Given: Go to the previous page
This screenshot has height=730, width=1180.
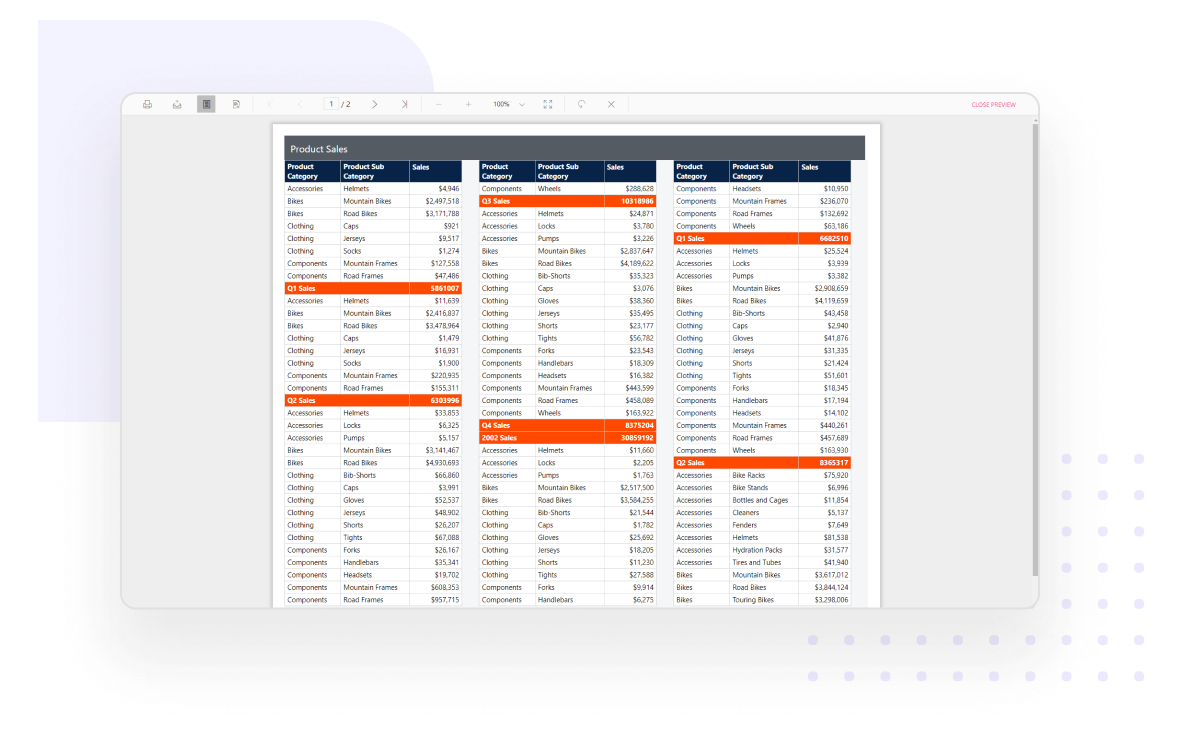Looking at the screenshot, I should click(300, 105).
